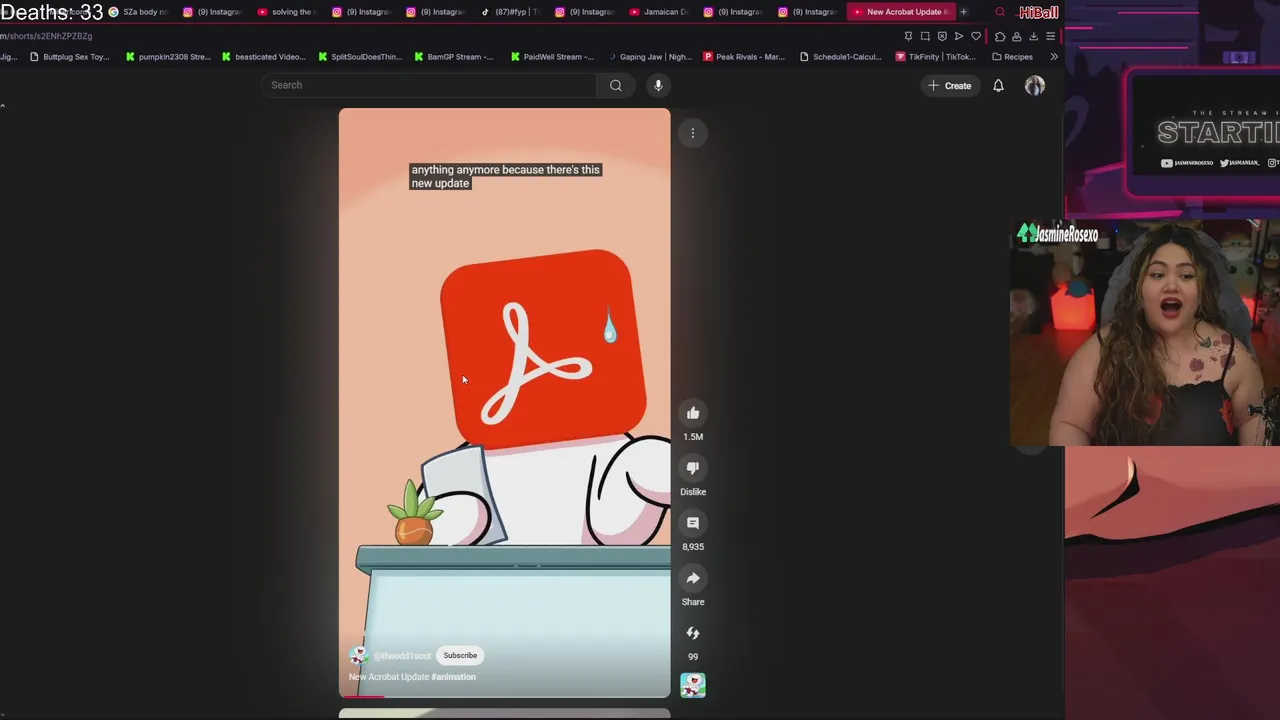Open the Peak Rivals - Mar... bookmark
This screenshot has height=720, width=1280.
(x=743, y=57)
